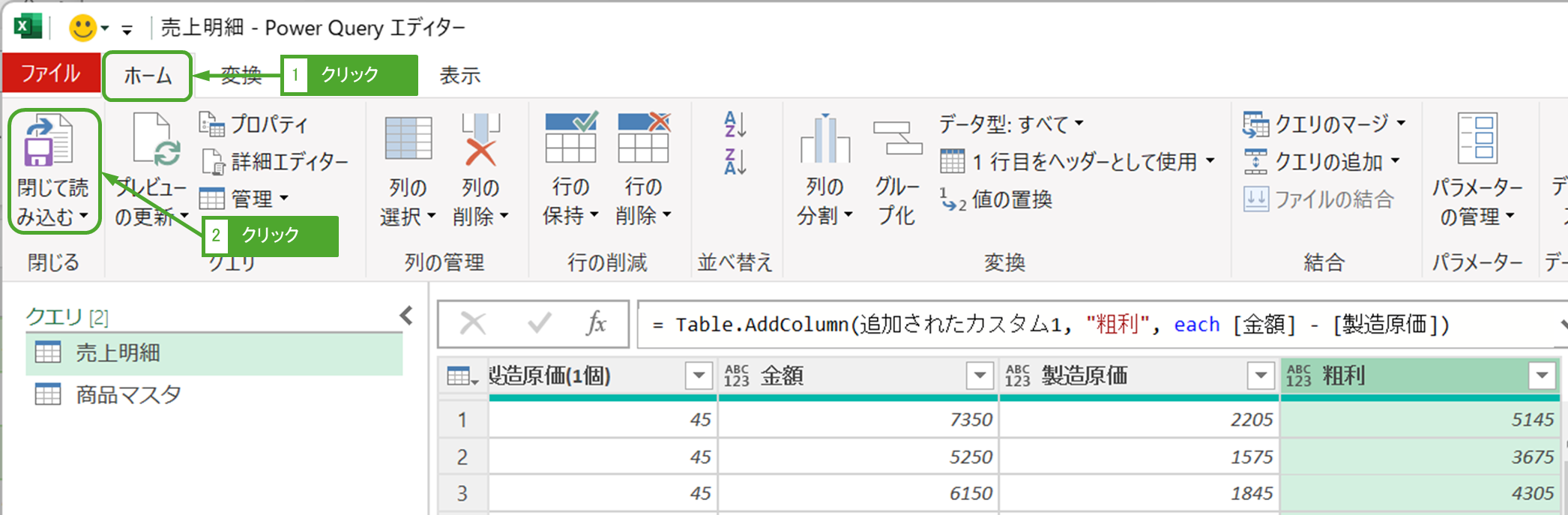Click the 閉じて読み込む (Close & Load) icon
Viewport: 1568px width, 515px height.
(x=49, y=142)
